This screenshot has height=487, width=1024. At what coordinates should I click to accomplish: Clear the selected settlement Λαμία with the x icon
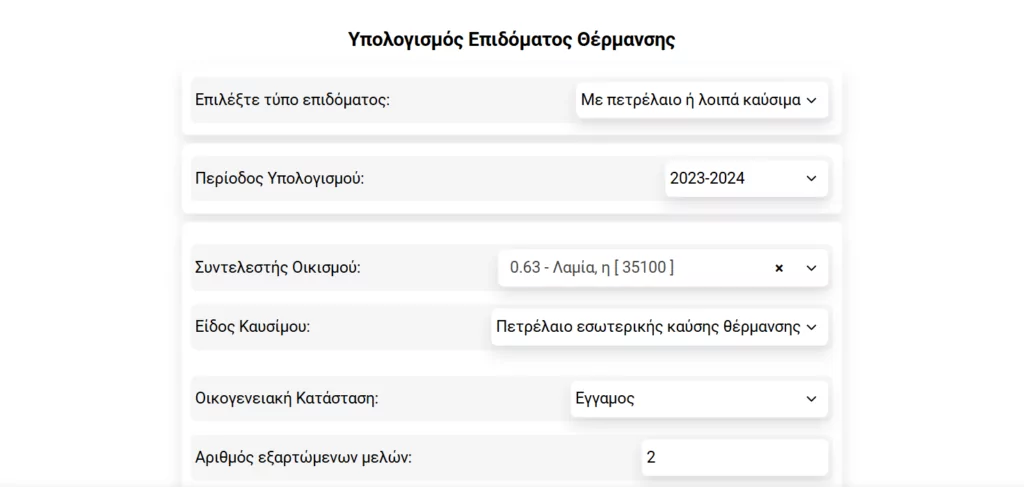click(x=779, y=268)
